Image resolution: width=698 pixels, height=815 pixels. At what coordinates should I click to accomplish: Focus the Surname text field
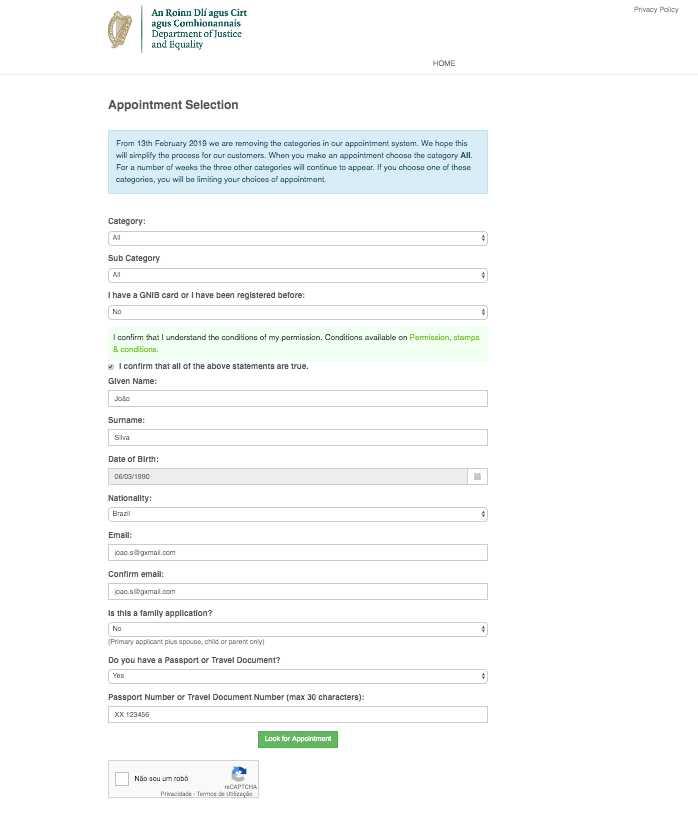(297, 437)
